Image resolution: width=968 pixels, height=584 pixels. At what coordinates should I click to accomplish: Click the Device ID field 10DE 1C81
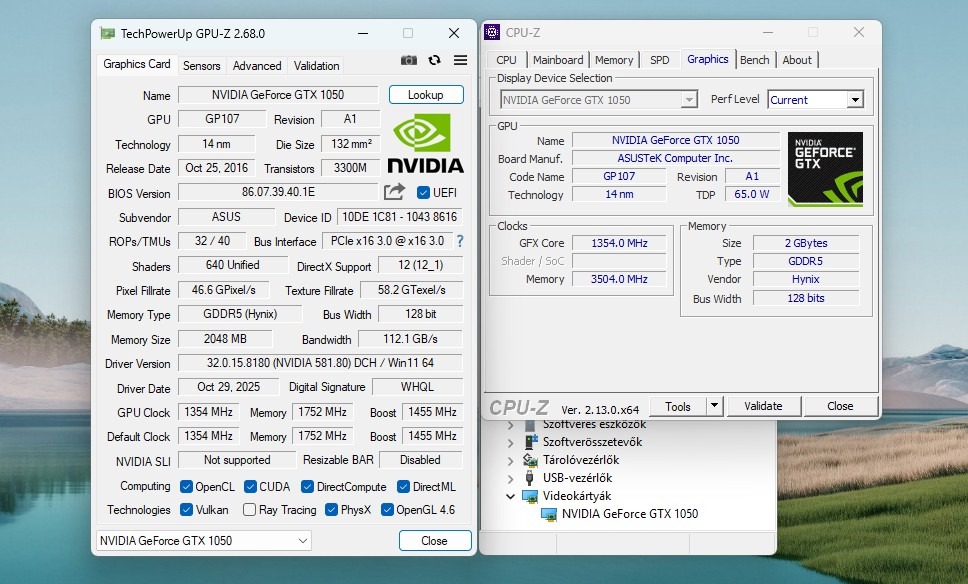pos(400,217)
